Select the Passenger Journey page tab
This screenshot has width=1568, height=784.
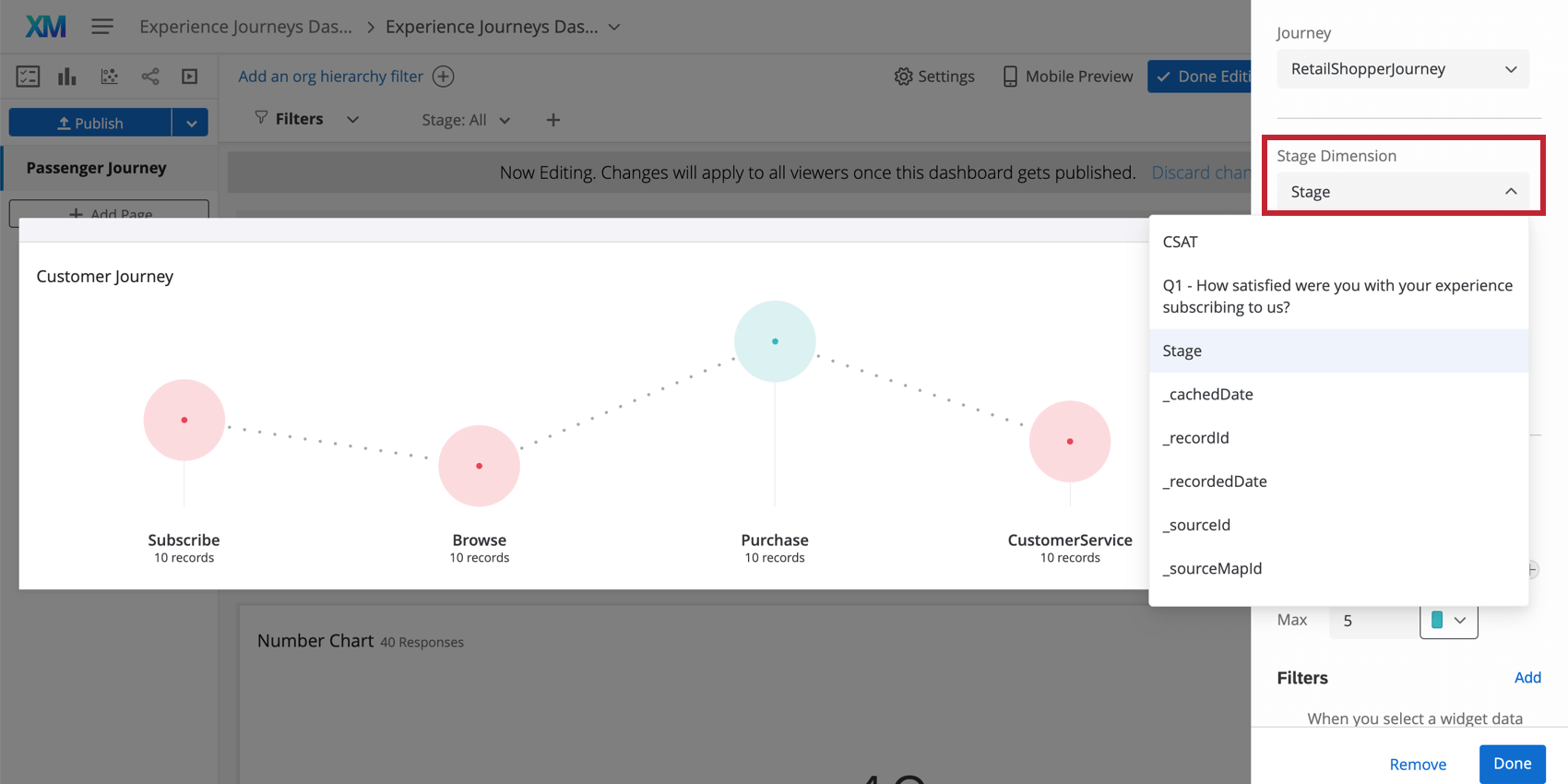pos(97,168)
